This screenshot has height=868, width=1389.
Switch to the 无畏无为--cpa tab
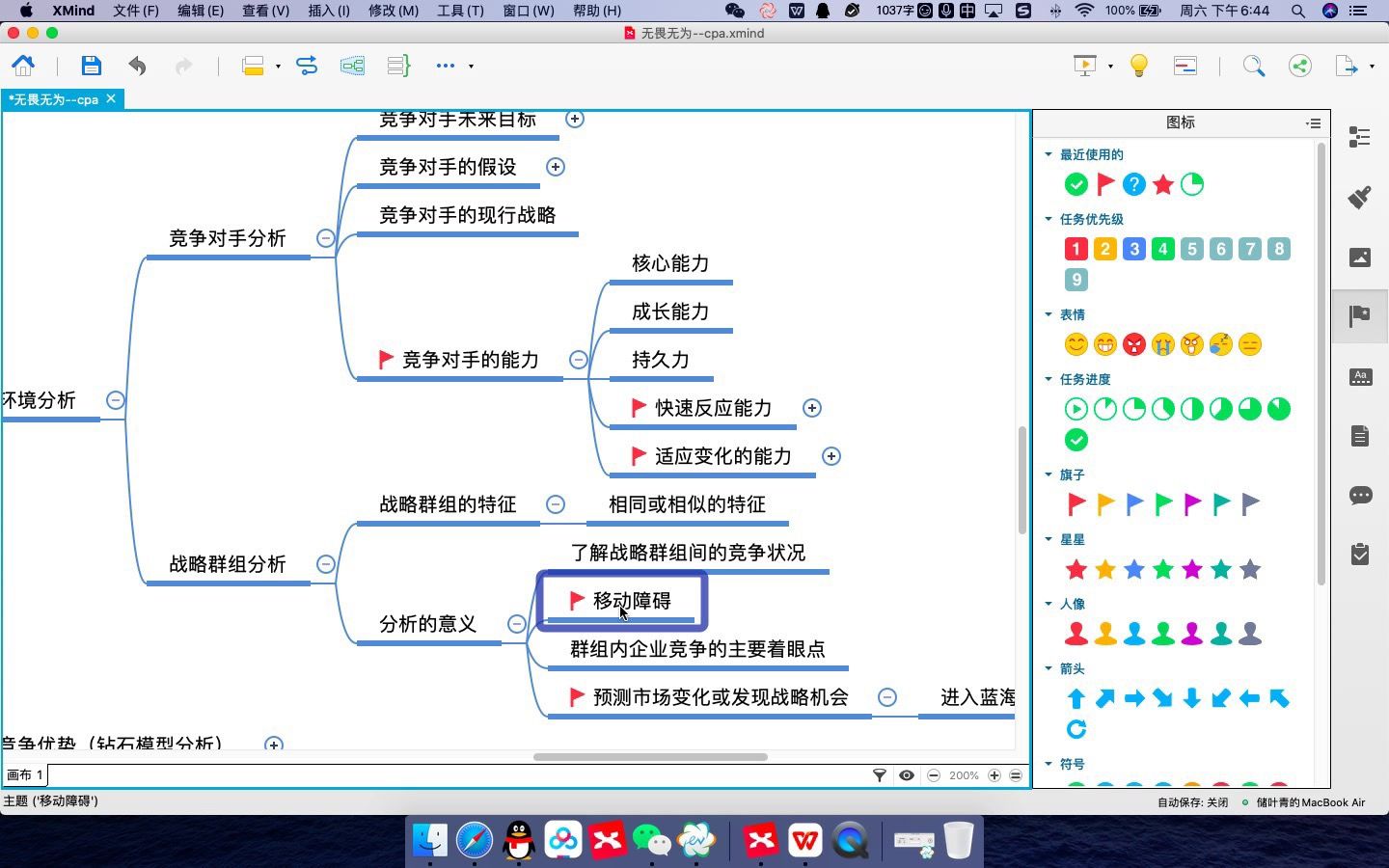pos(54,99)
